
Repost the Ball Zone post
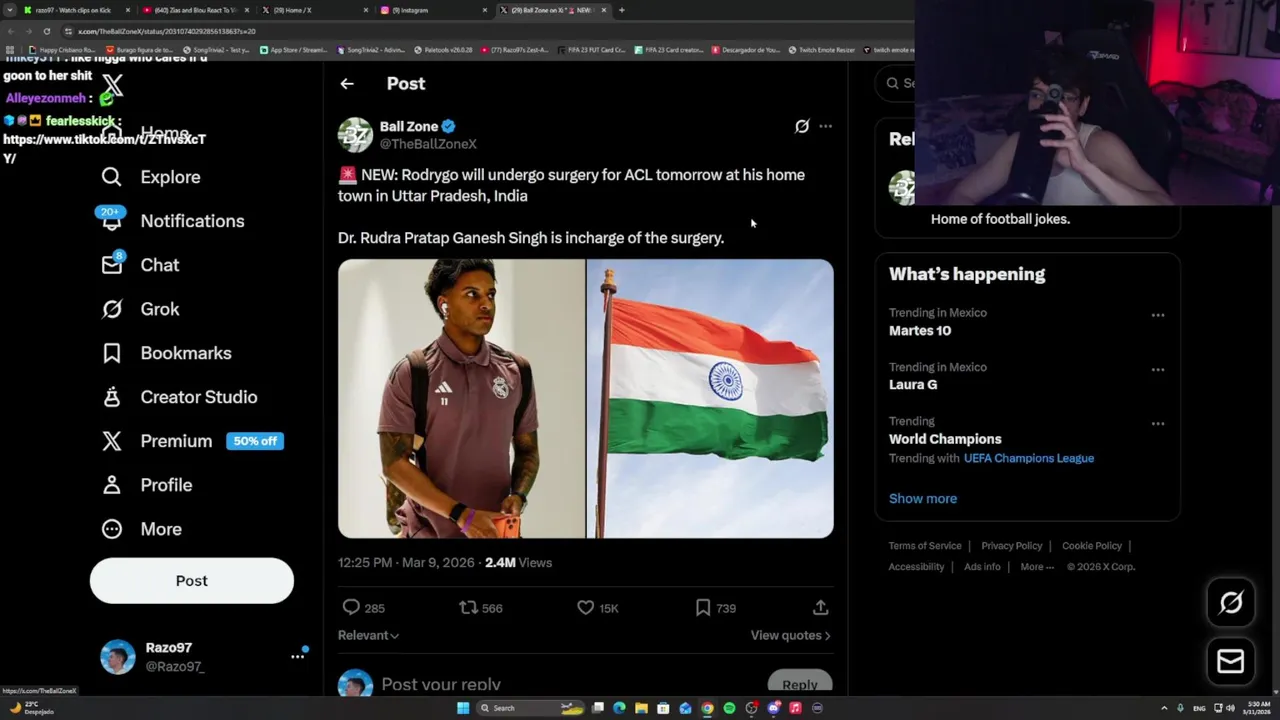point(468,607)
